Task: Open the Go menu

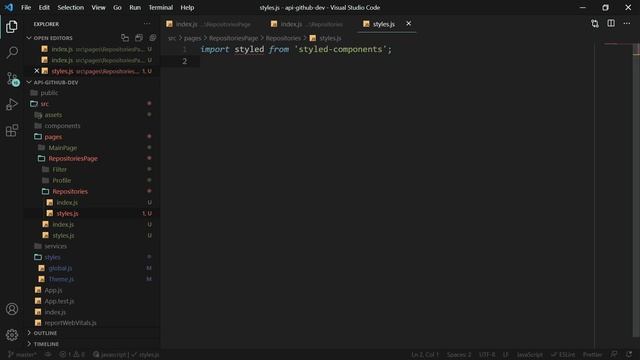Action: pos(117,7)
